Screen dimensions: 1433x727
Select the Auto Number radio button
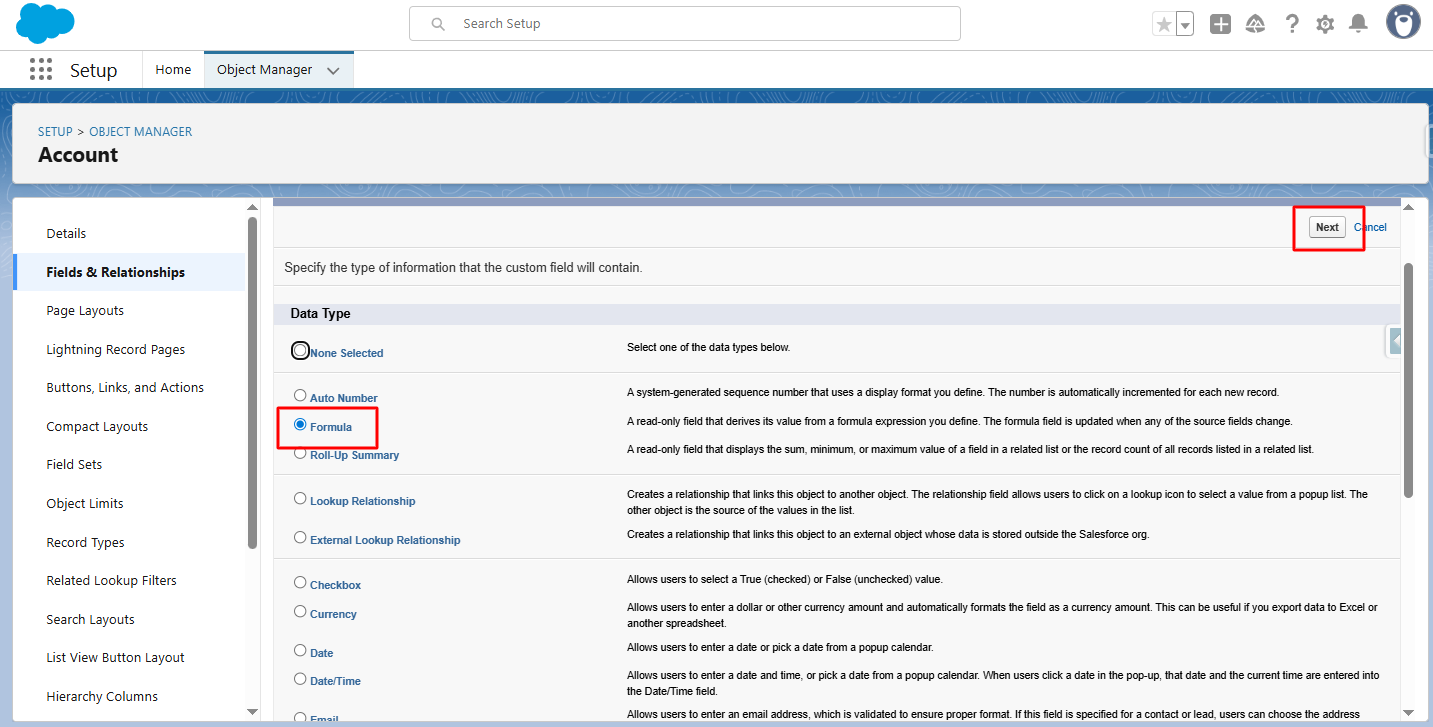click(x=300, y=396)
